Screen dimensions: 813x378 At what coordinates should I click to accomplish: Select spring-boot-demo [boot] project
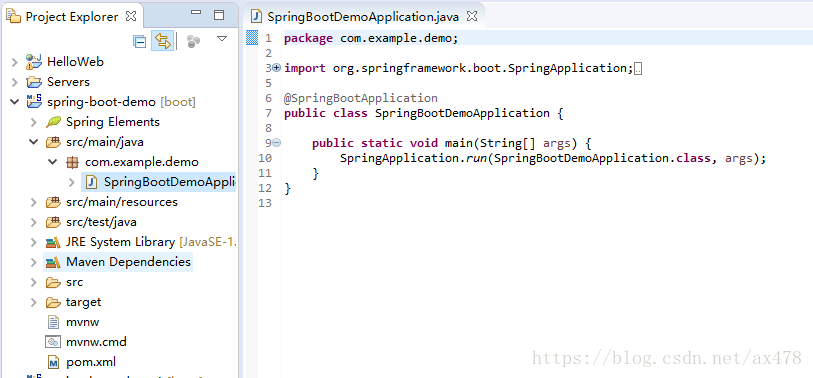[121, 102]
